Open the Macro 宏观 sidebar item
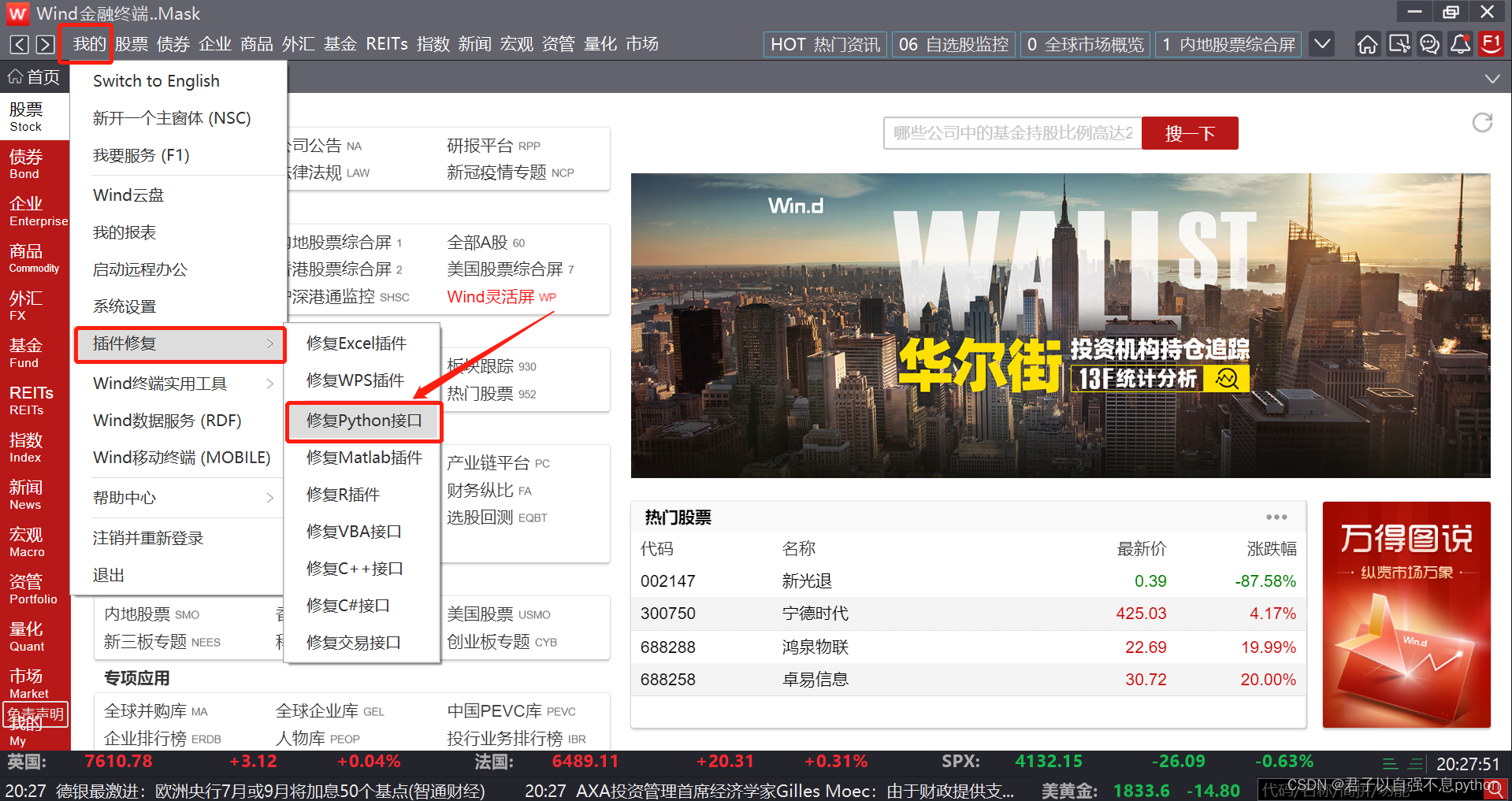 coord(35,542)
